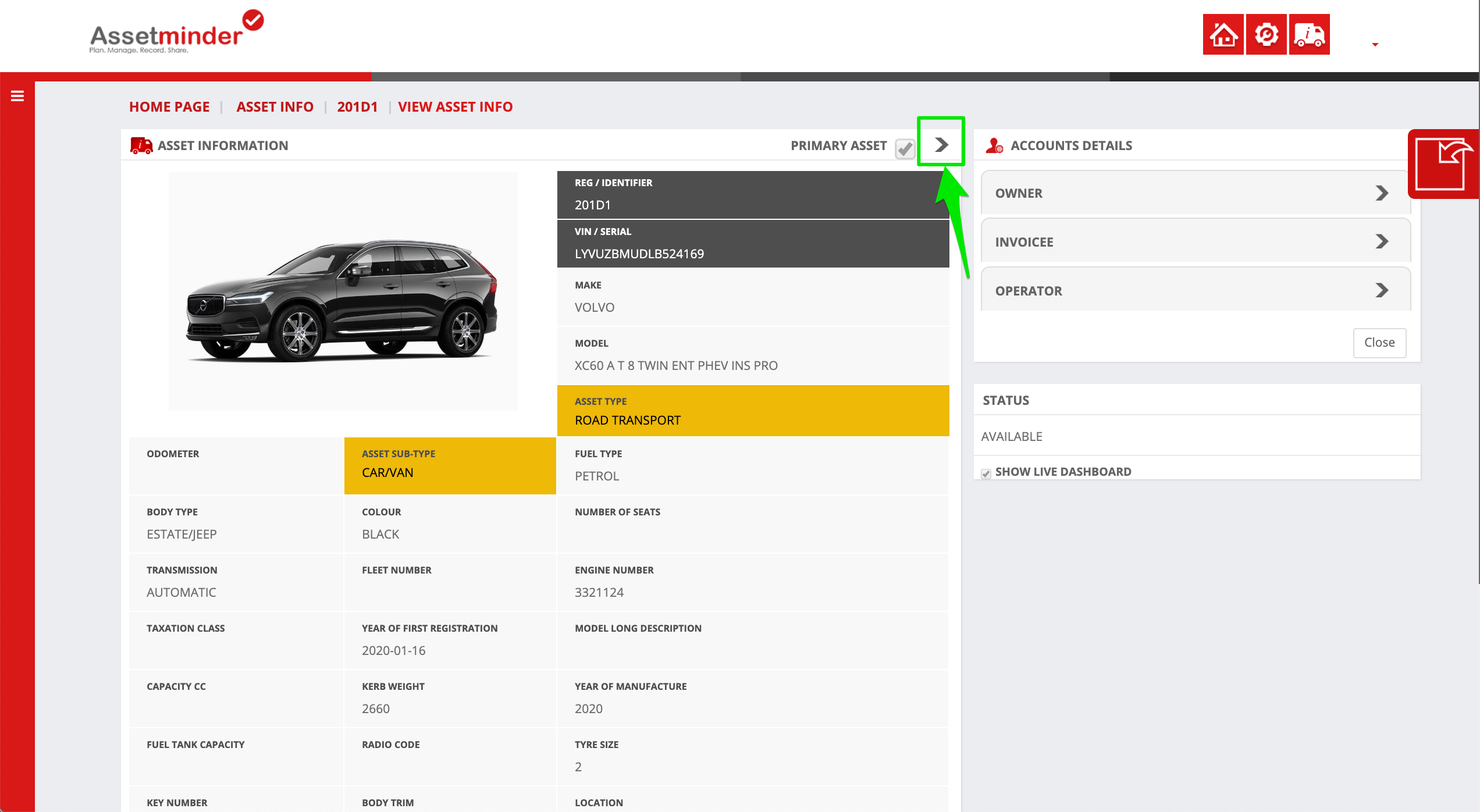
Task: Toggle Show Live Dashboard checkbox
Action: 986,473
